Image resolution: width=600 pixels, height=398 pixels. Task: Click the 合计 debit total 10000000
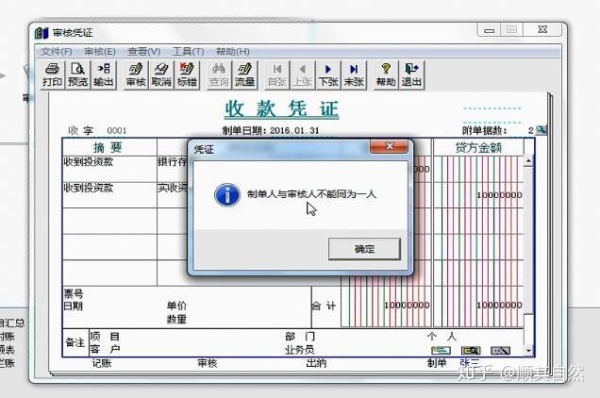point(407,305)
